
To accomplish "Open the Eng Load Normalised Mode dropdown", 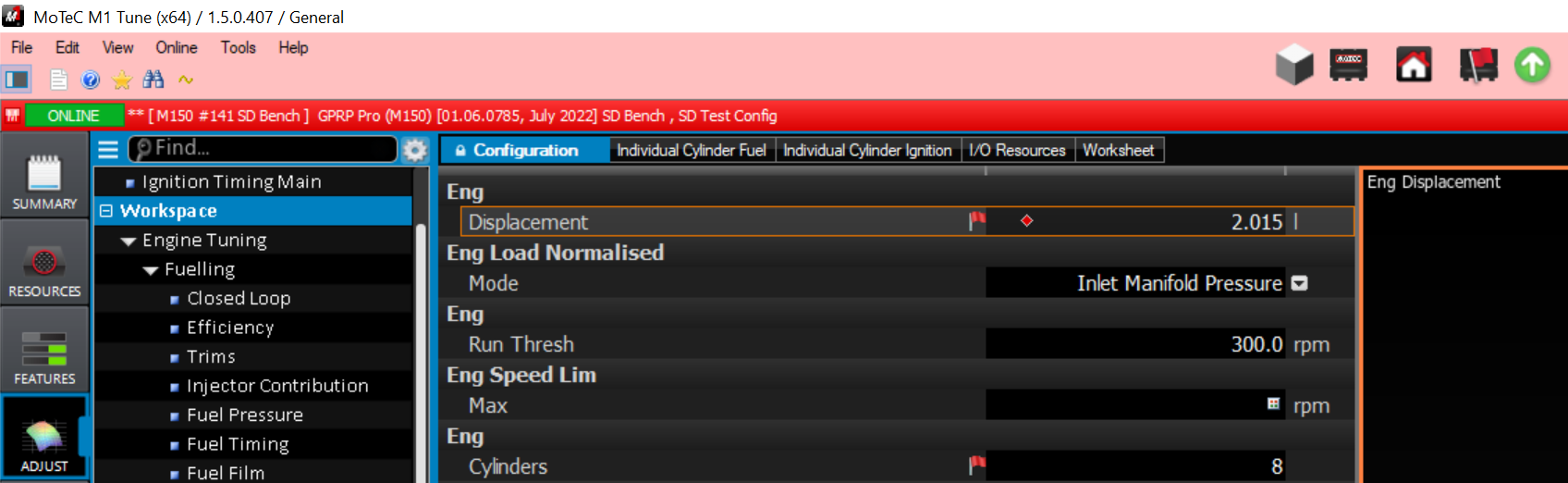I will (1299, 283).
